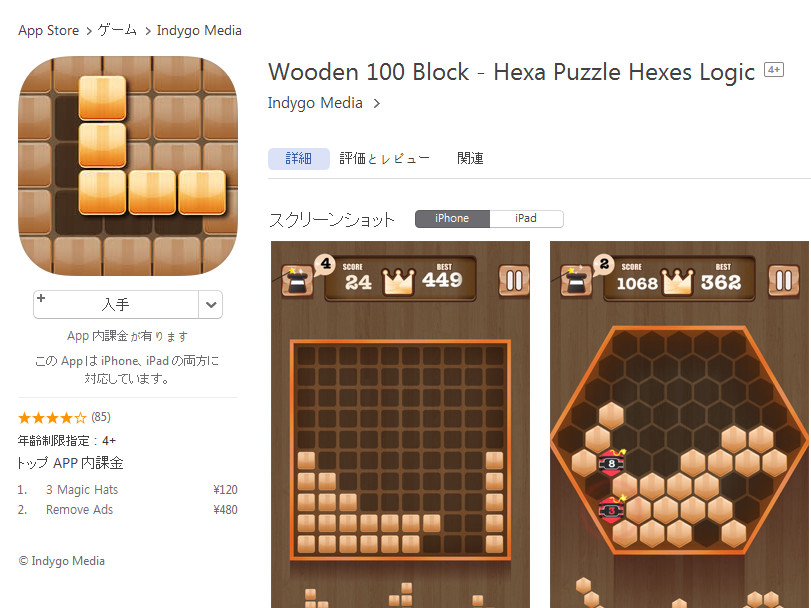Click the 4+ age rating badge
This screenshot has width=811, height=608.
[x=774, y=70]
